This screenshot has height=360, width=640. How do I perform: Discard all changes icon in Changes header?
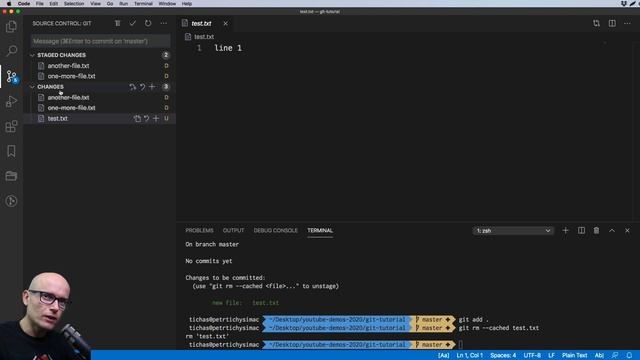click(142, 87)
